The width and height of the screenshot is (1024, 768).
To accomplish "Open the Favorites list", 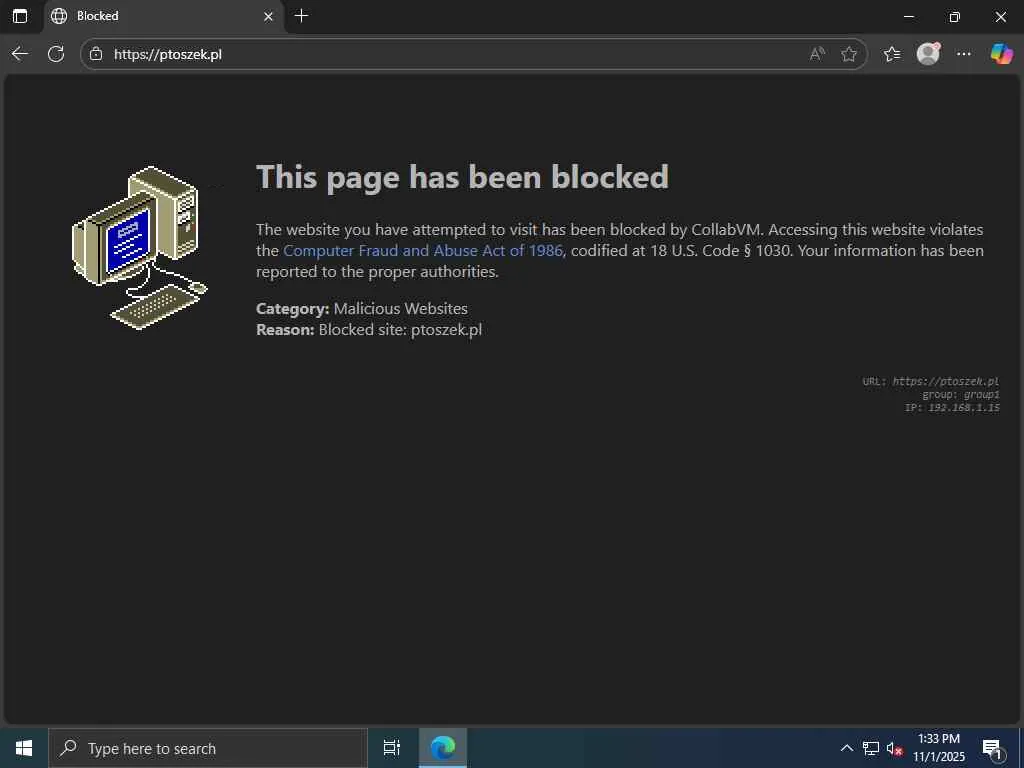I will (891, 54).
